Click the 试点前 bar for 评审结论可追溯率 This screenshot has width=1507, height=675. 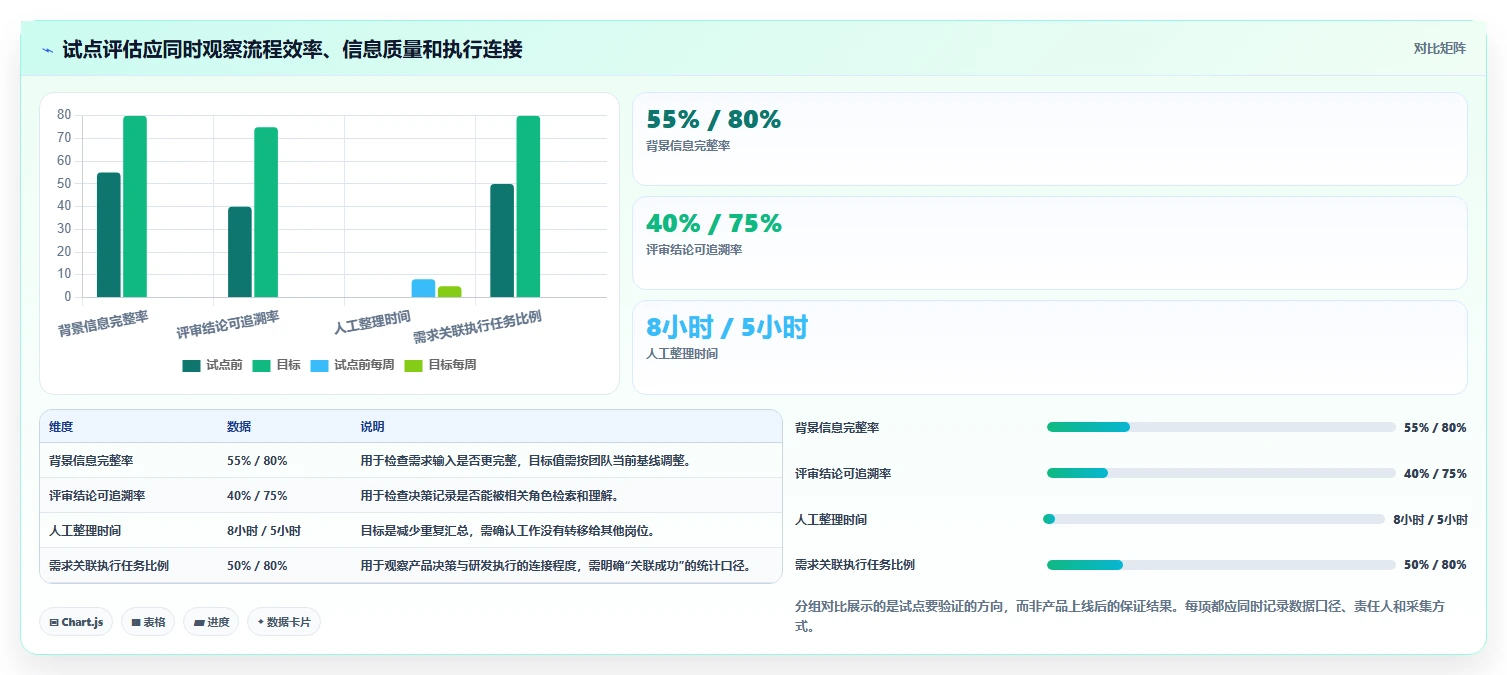coord(240,252)
